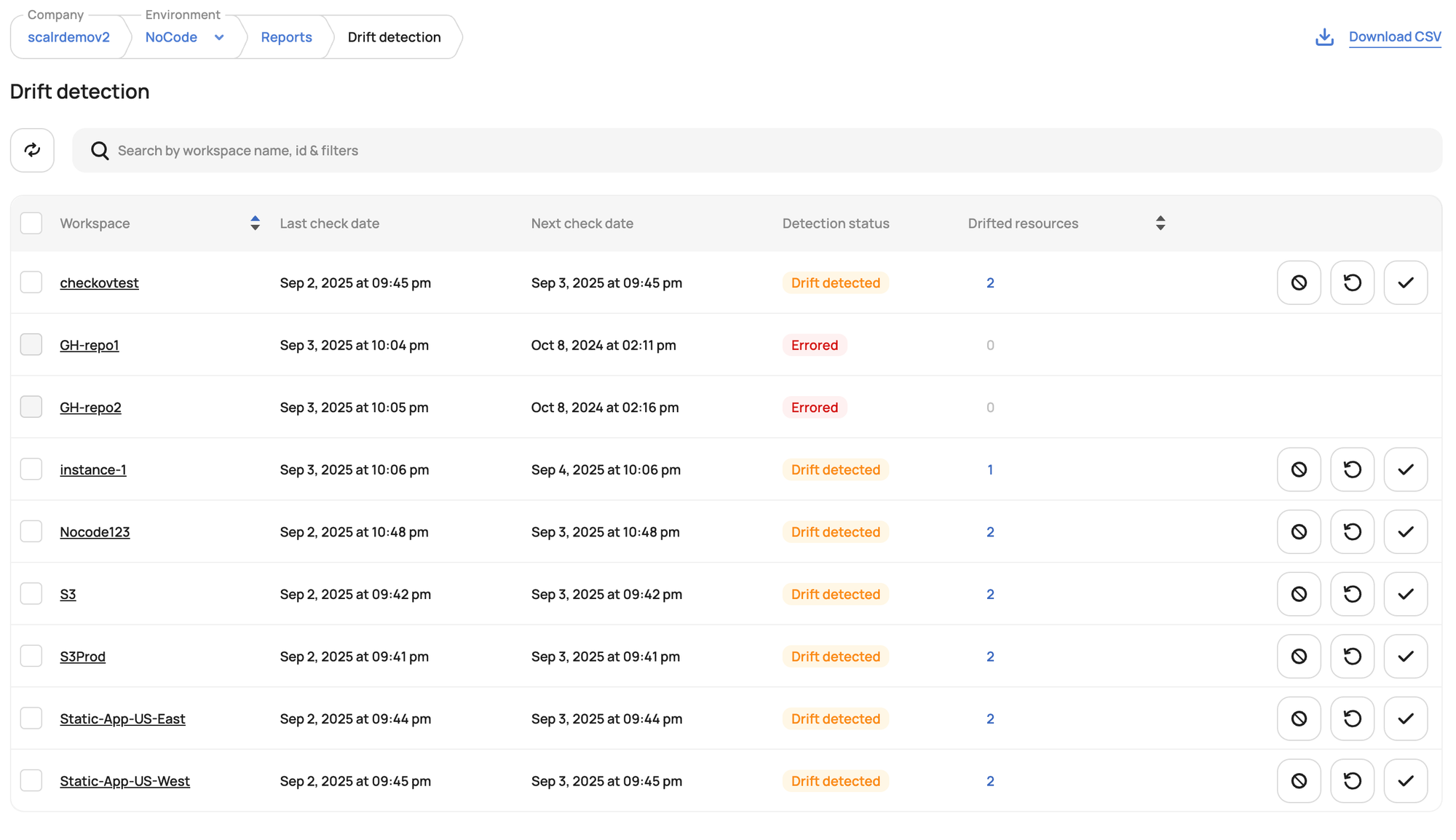Click the refresh icon above the table
Image resolution: width=1456 pixels, height=840 pixels.
[32, 150]
